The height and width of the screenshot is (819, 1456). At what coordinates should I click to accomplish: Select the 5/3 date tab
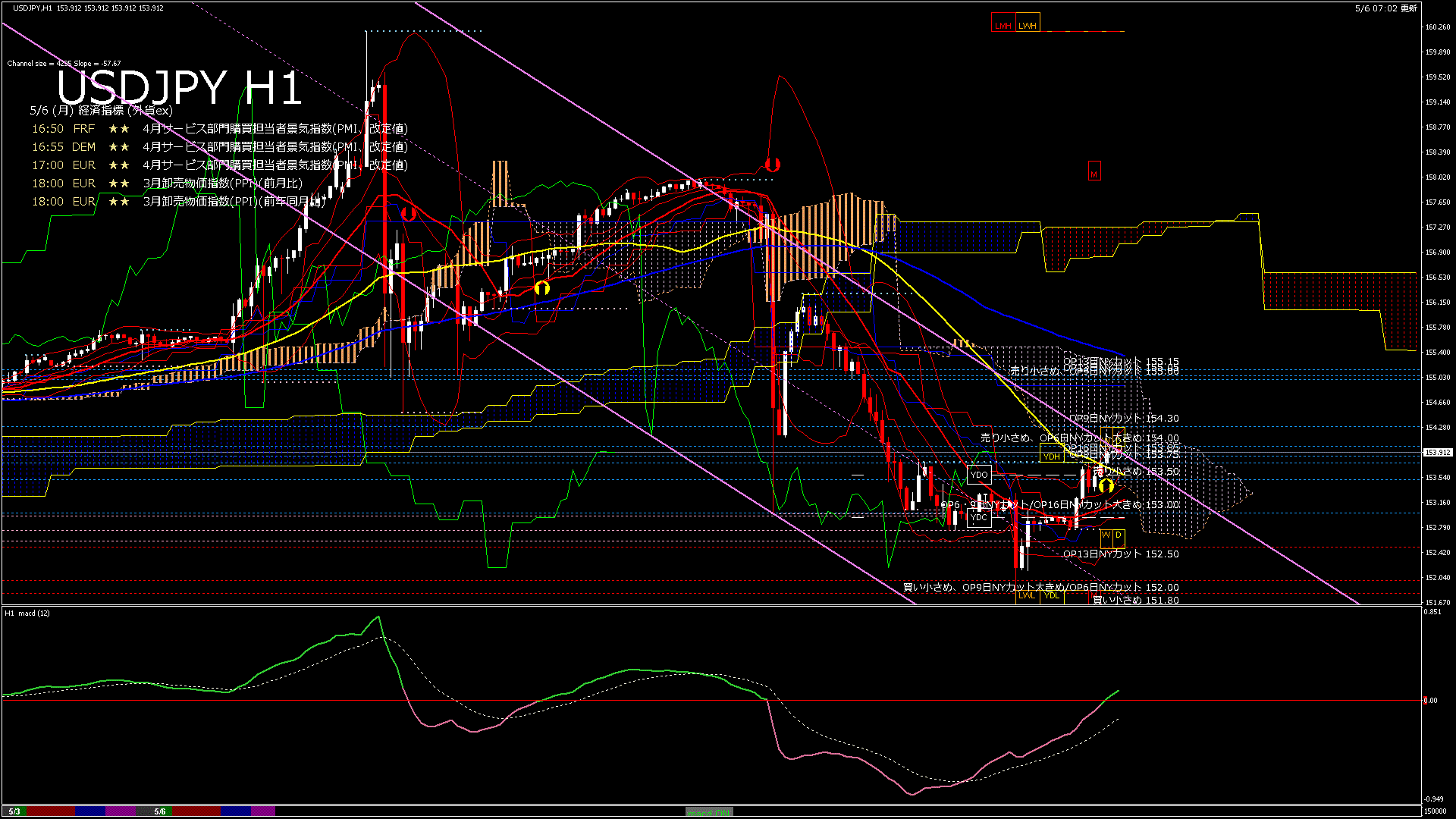14,811
